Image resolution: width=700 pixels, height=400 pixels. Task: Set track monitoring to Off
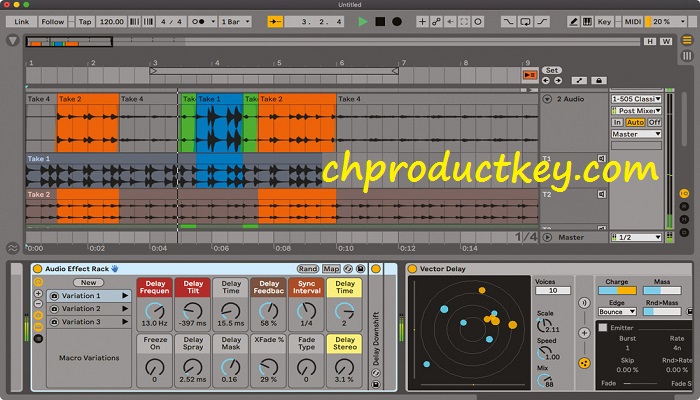tap(654, 122)
